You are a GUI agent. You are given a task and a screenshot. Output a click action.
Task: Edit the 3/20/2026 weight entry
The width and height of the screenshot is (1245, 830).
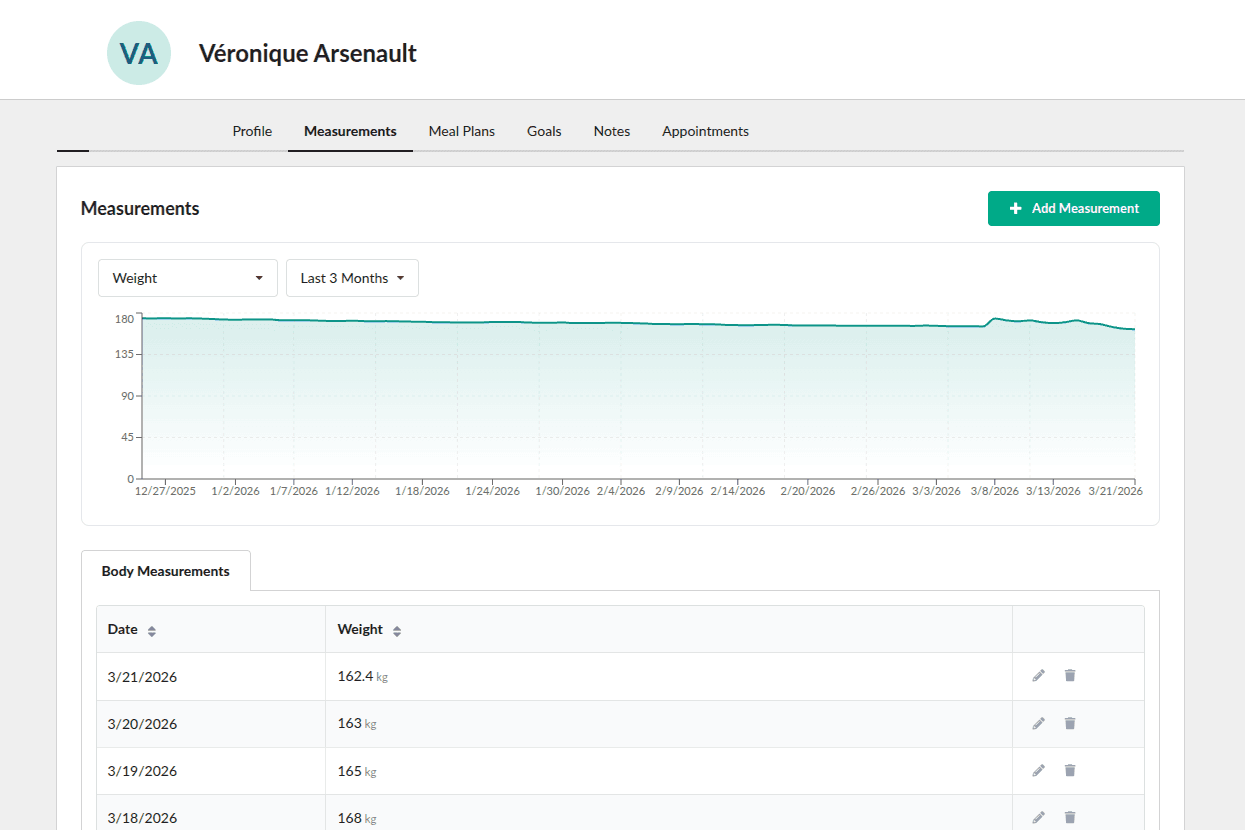[1038, 723]
